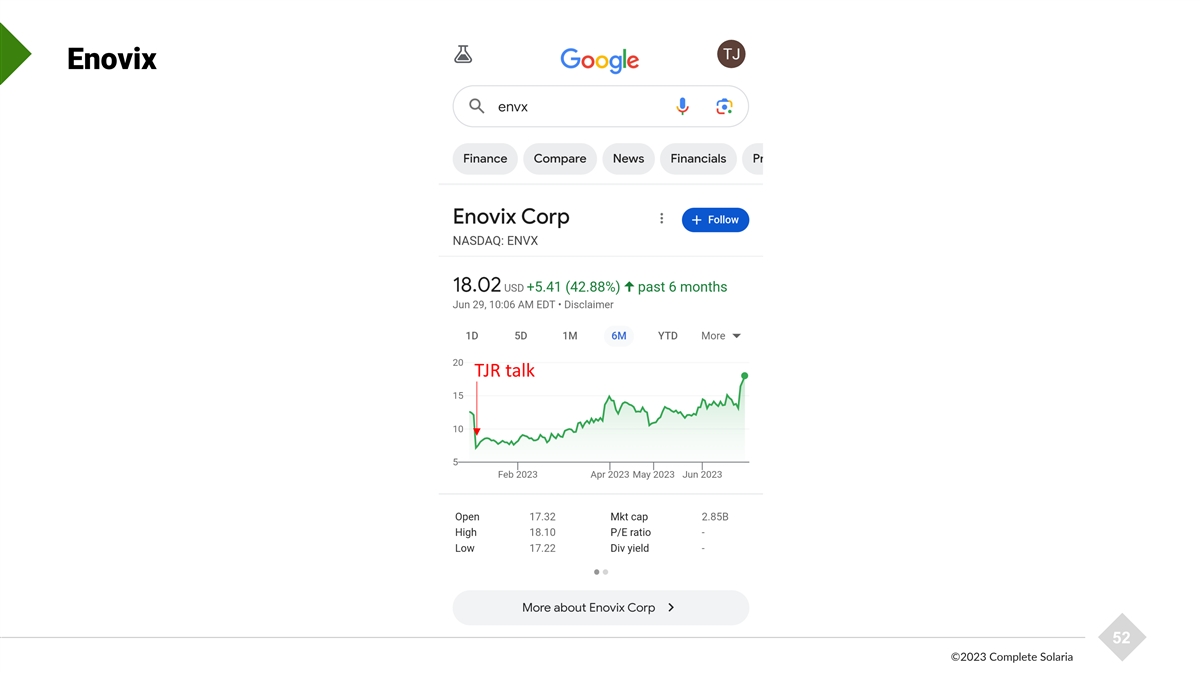Viewport: 1200px width, 675px height.
Task: Select the 1M chart range
Action: (570, 336)
